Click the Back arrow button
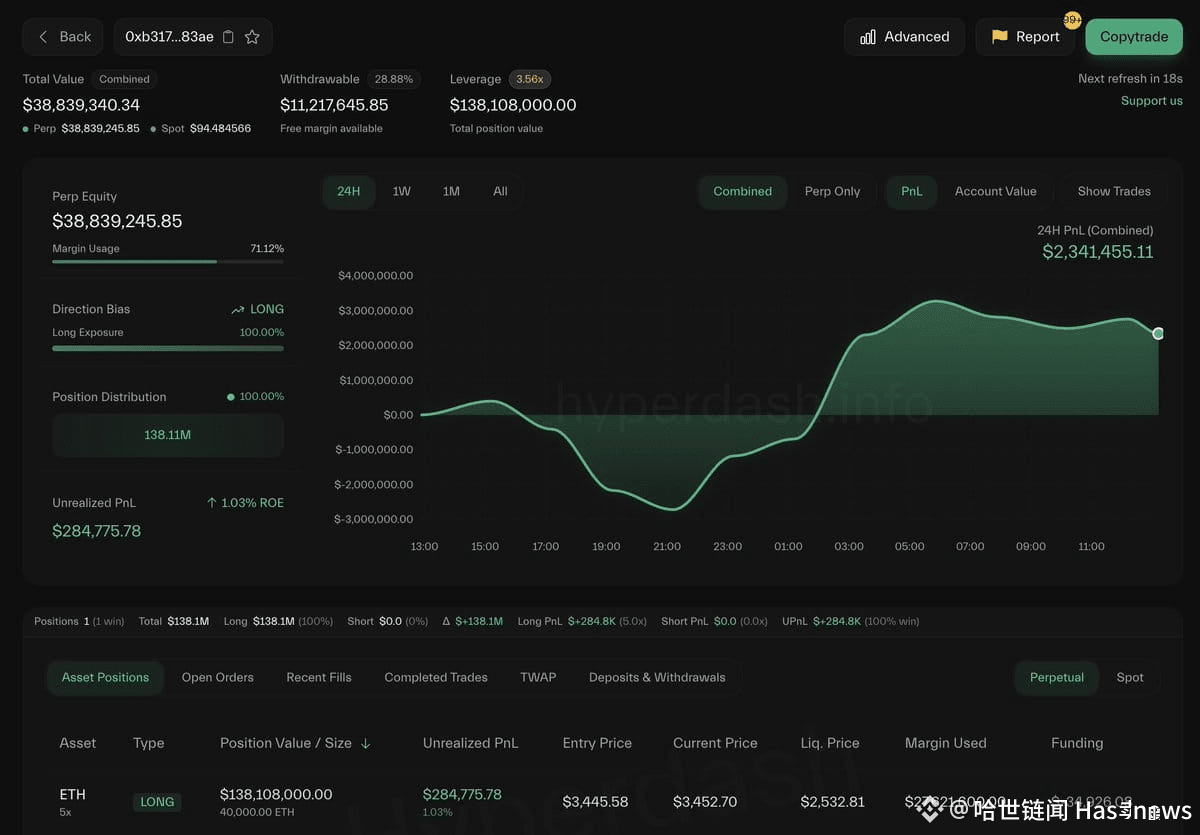Image resolution: width=1200 pixels, height=835 pixels. [x=64, y=37]
